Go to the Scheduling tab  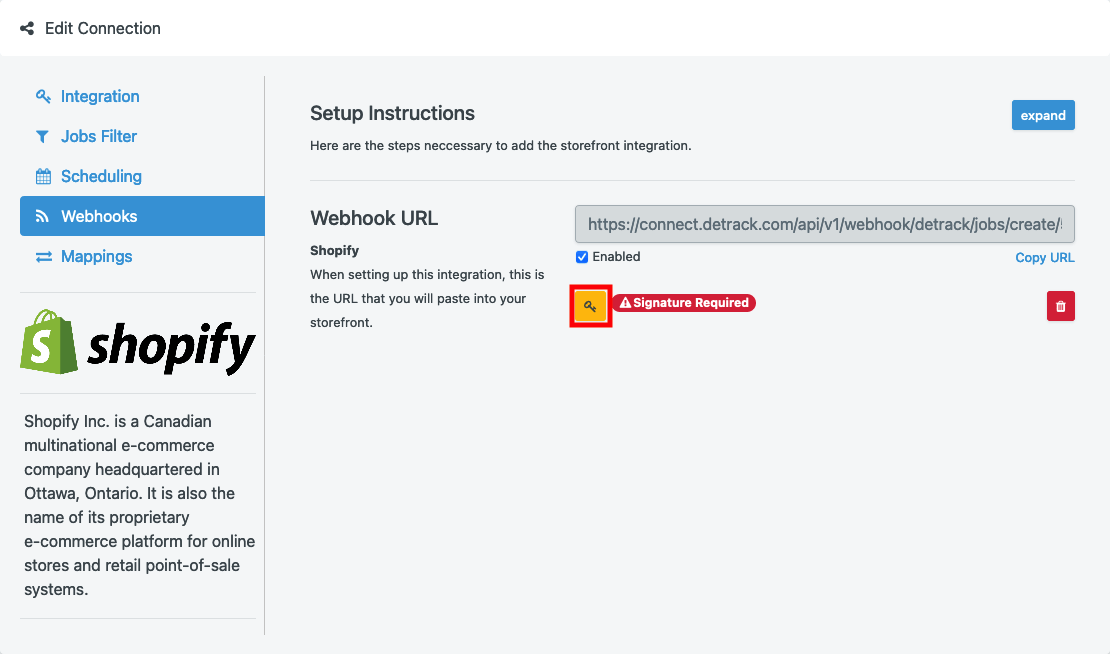pyautogui.click(x=101, y=177)
